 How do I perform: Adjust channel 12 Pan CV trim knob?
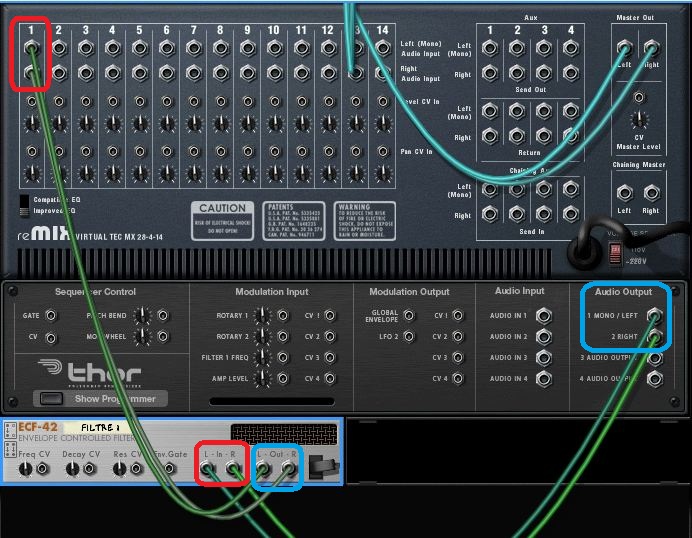tap(328, 173)
